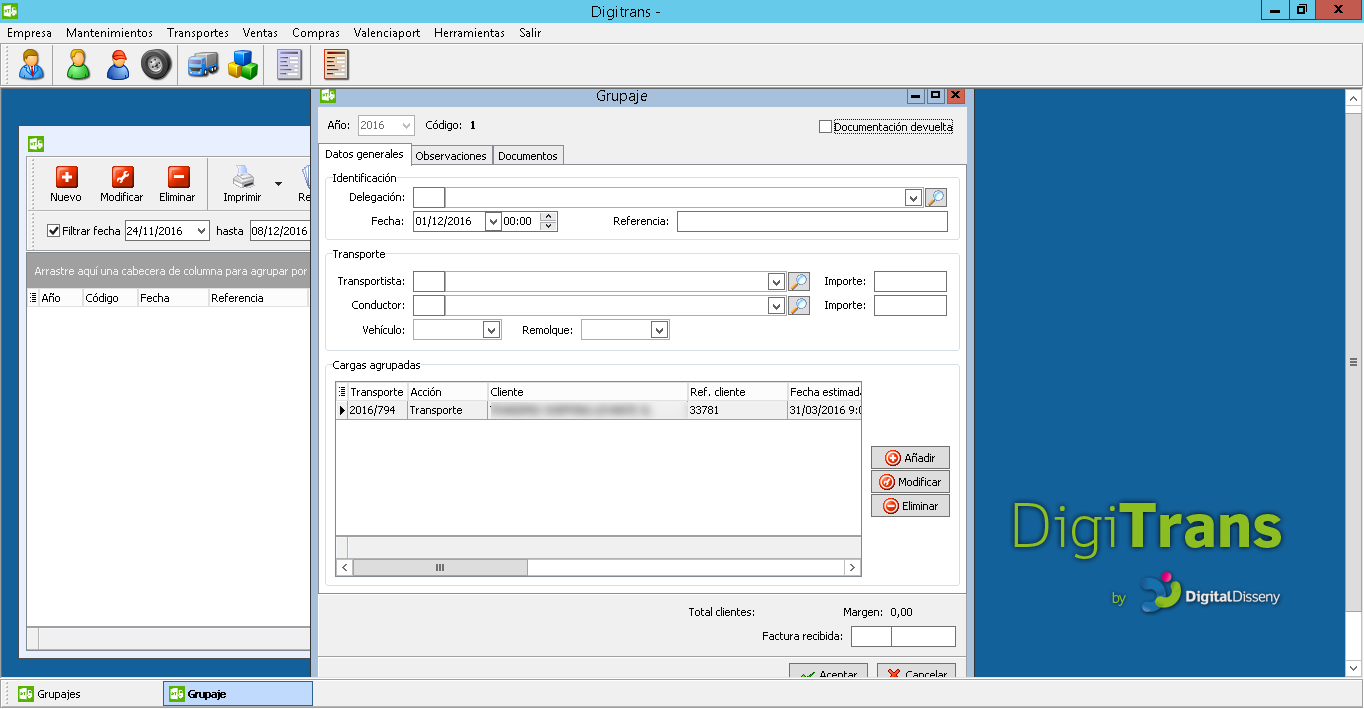Open the Fecha date picker dropdown in Grupaje
This screenshot has width=1364, height=709.
[x=493, y=222]
